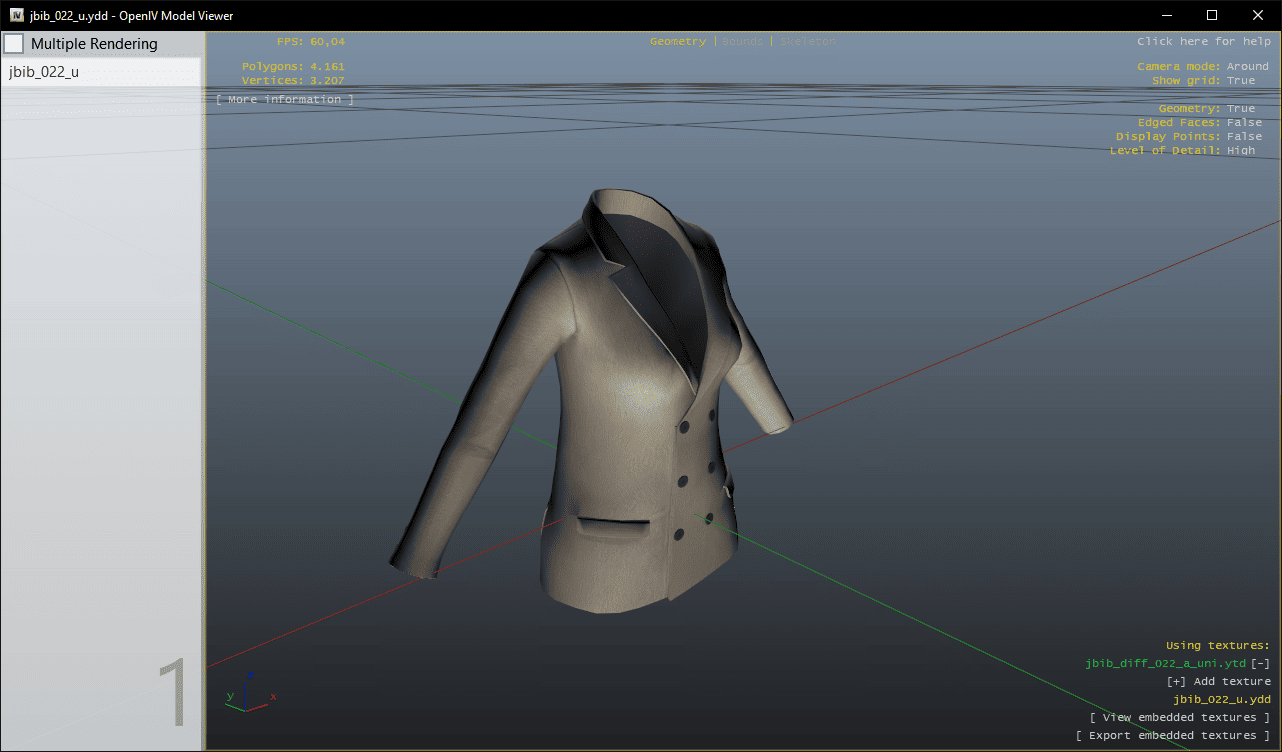The image size is (1282, 752).
Task: Click Export embedded textures
Action: point(1172,736)
